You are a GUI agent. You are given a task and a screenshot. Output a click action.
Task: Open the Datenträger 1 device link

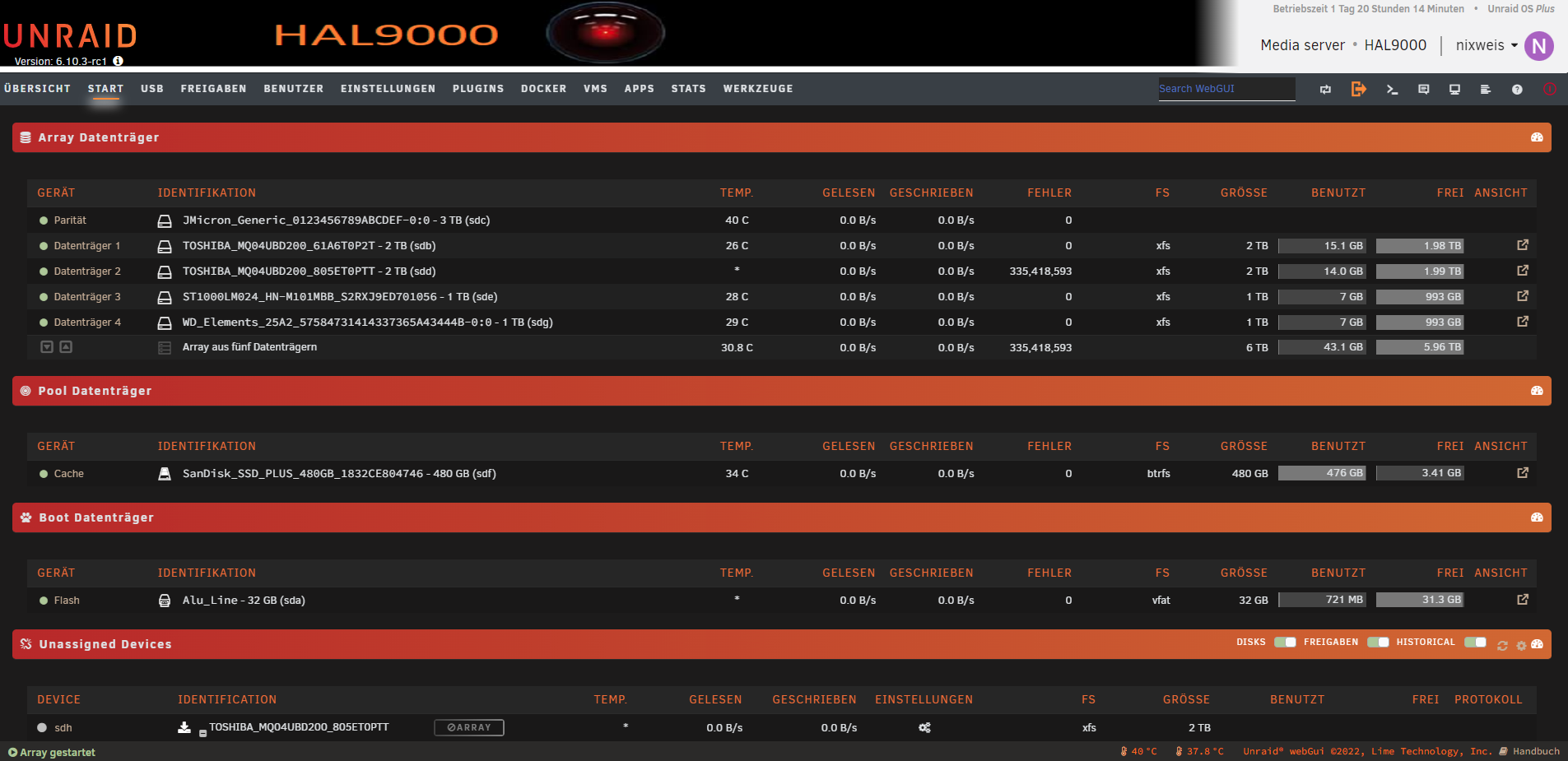click(x=87, y=246)
